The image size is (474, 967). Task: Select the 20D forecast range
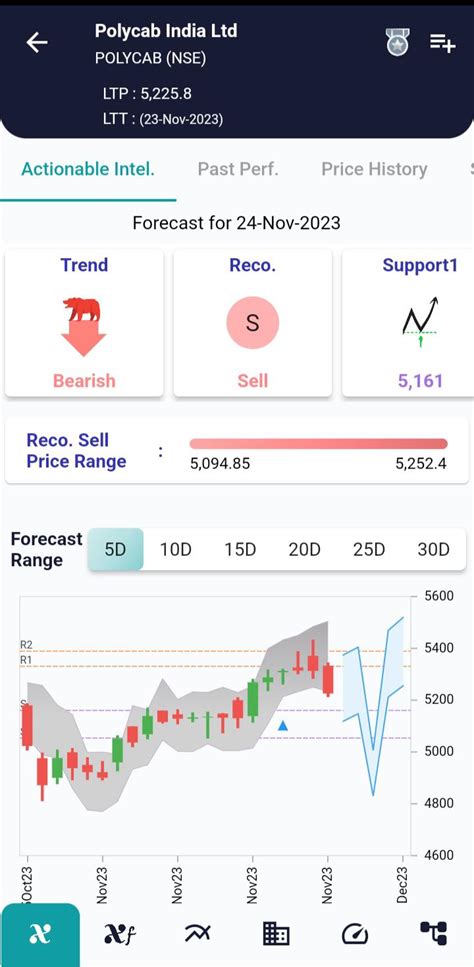pos(304,549)
